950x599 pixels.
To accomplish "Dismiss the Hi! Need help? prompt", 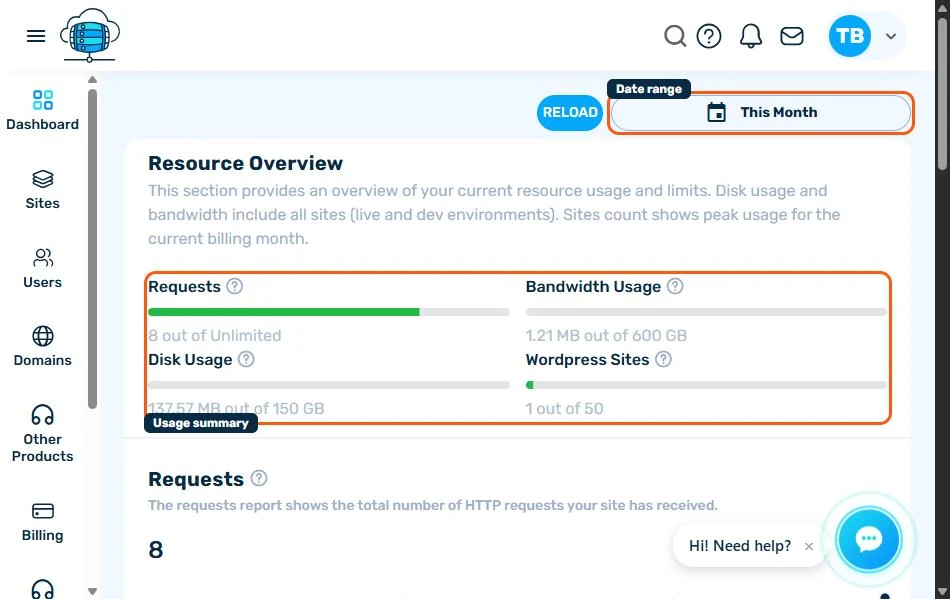I will [x=809, y=546].
